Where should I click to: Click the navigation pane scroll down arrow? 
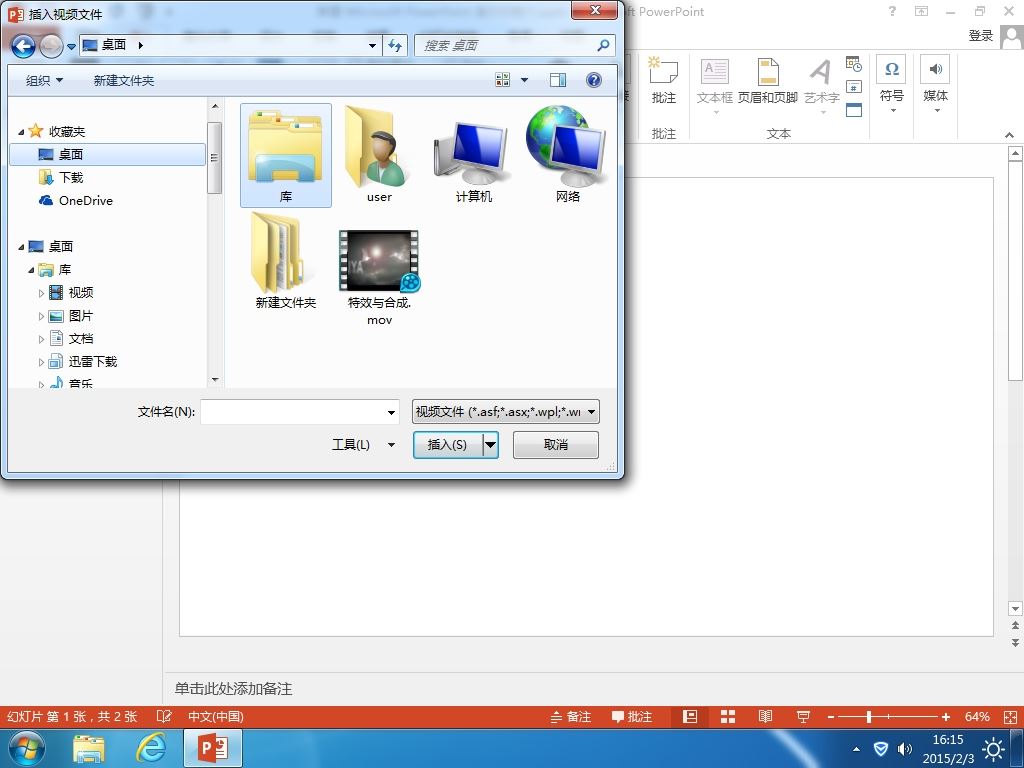tap(215, 379)
